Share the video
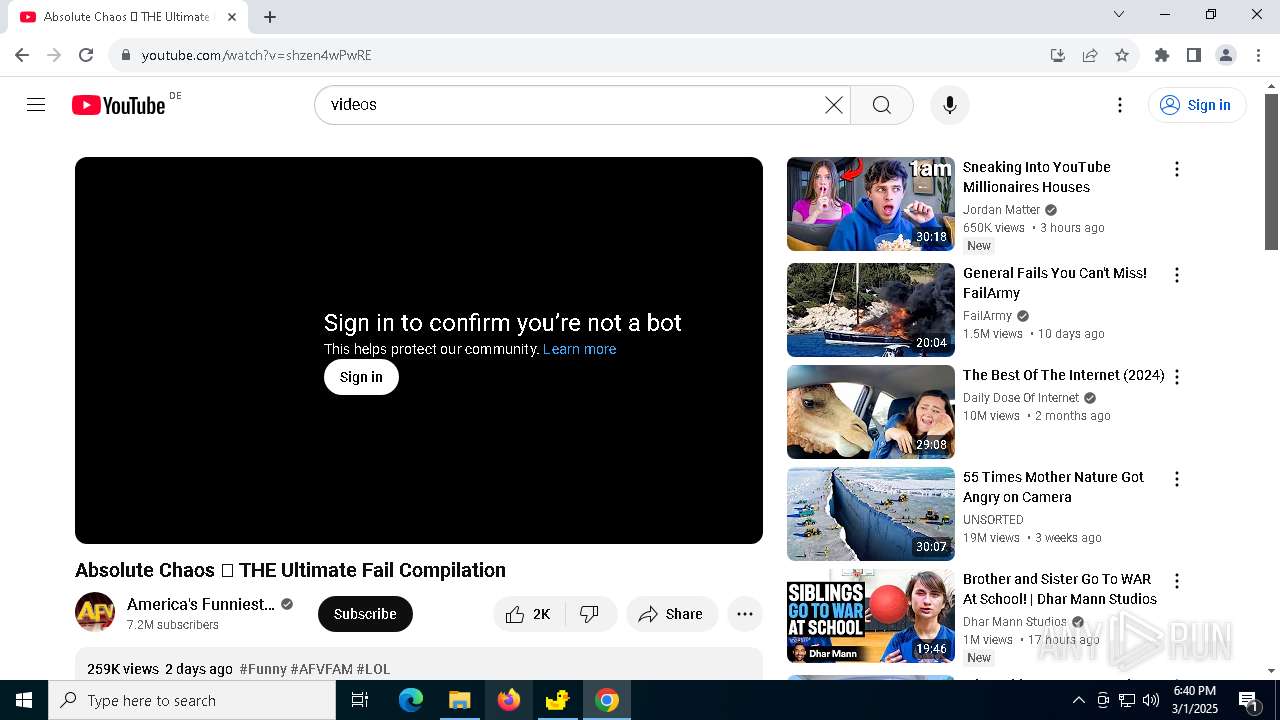The height and width of the screenshot is (720, 1280). coord(672,614)
